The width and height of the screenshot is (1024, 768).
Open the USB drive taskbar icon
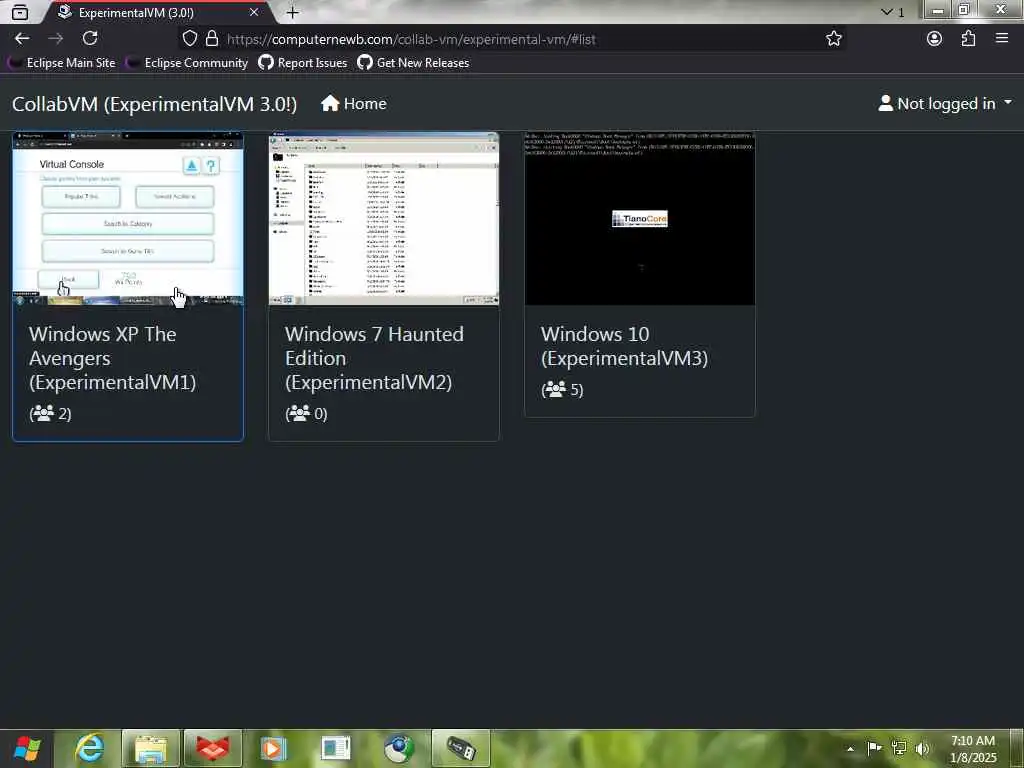[461, 748]
